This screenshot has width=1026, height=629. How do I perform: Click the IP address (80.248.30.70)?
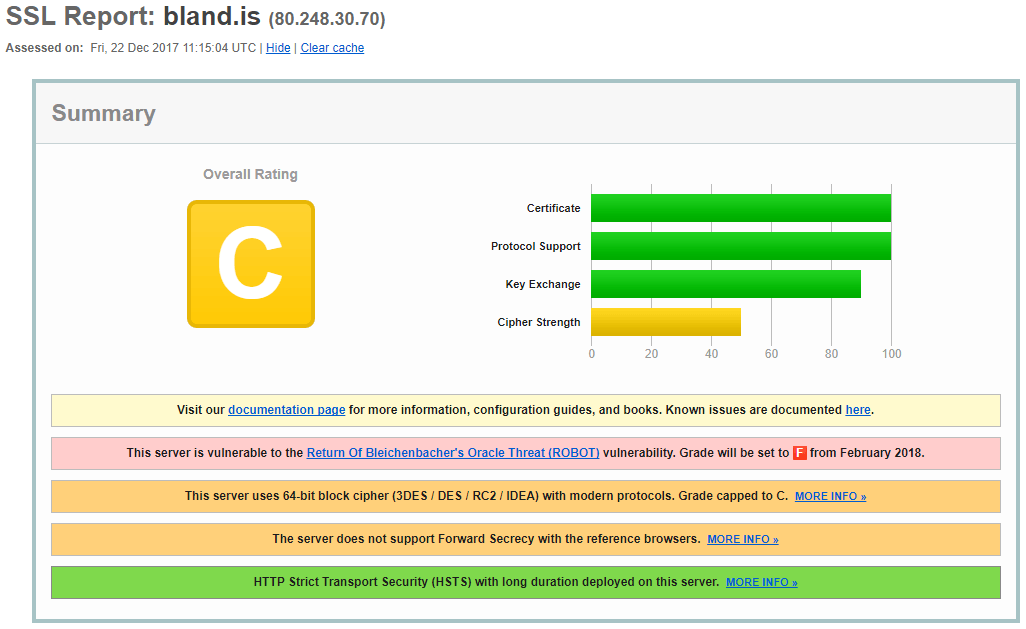[327, 19]
